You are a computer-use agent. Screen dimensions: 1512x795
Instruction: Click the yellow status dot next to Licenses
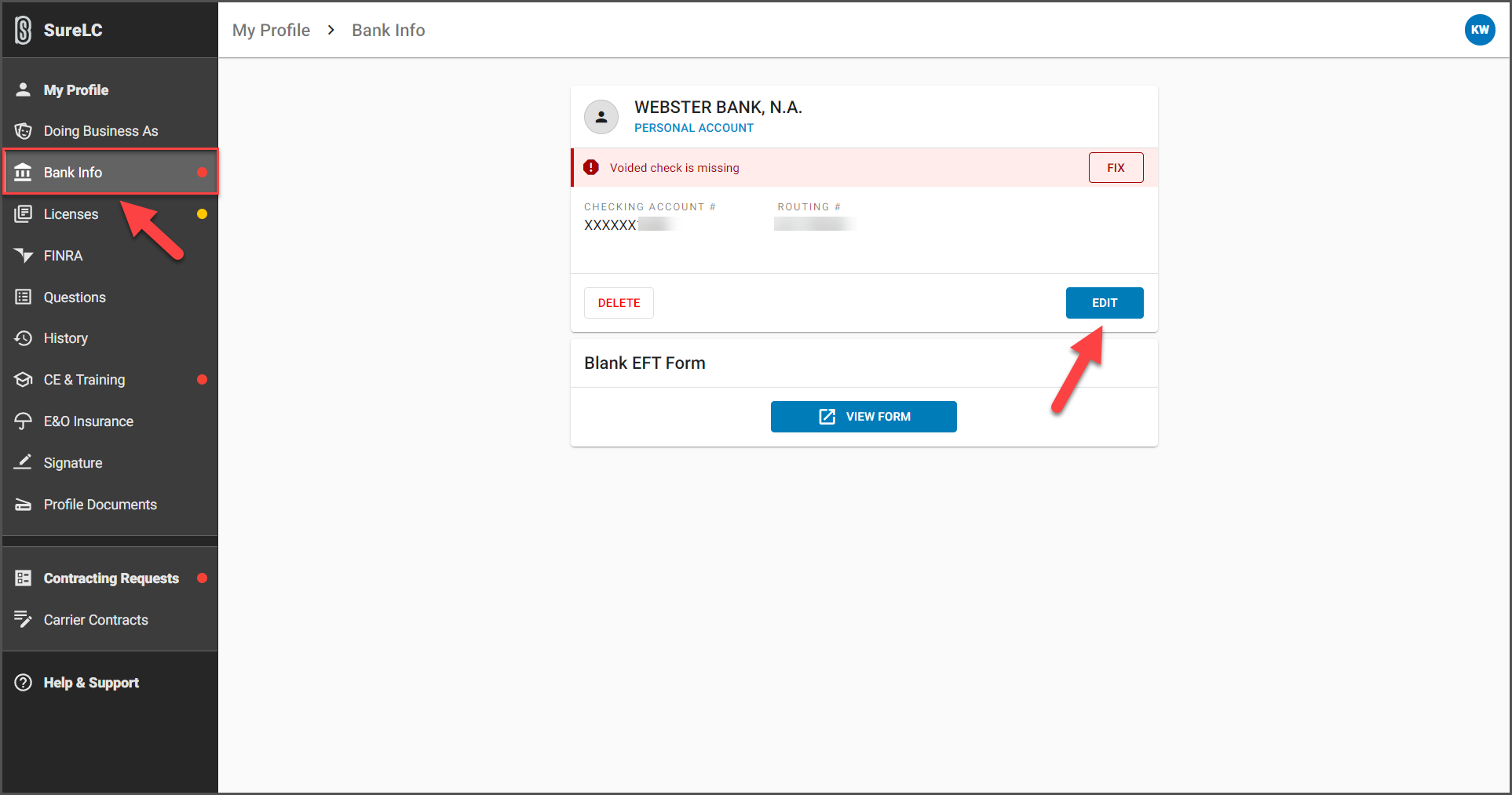pyautogui.click(x=202, y=213)
